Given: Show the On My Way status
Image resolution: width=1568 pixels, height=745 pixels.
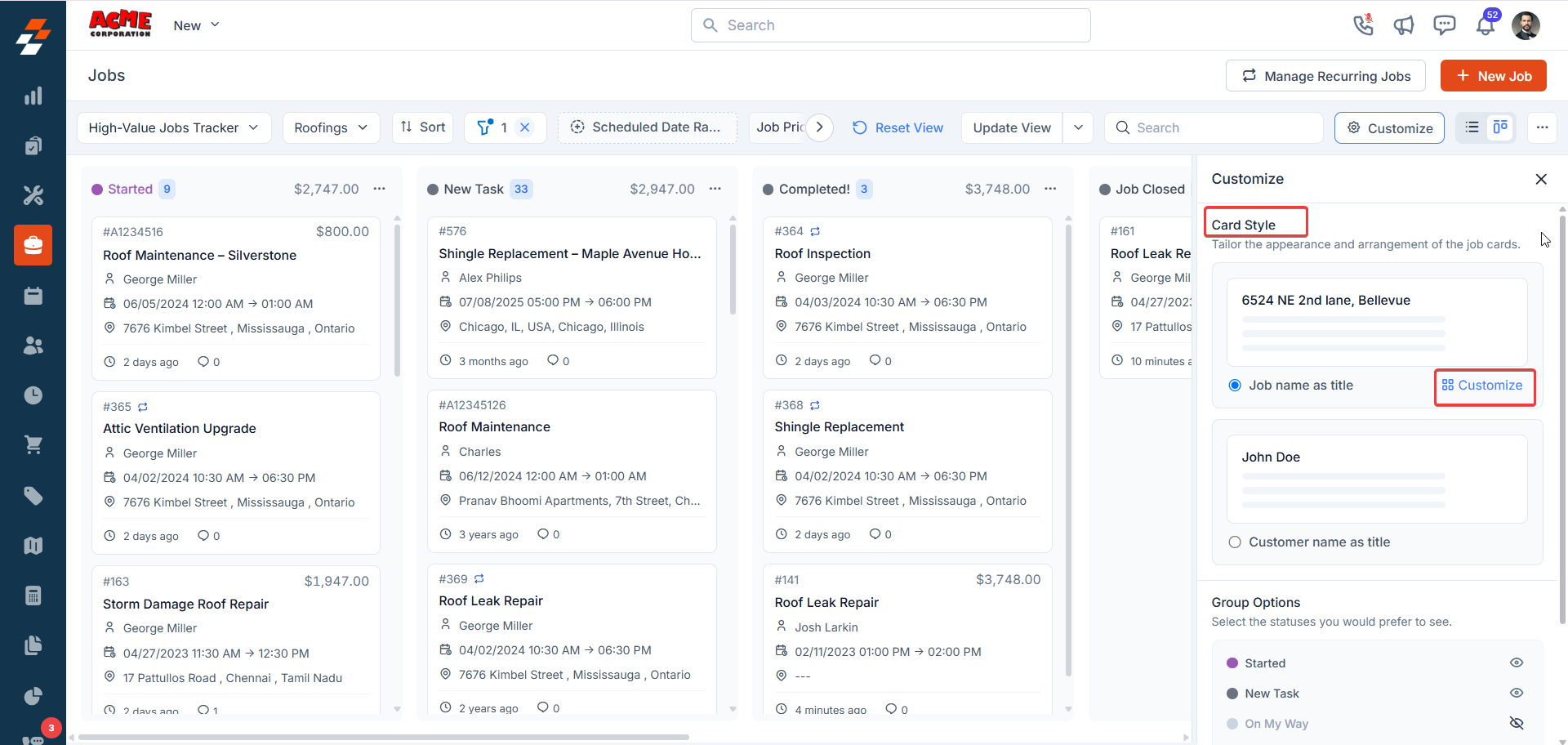Looking at the screenshot, I should click(x=1517, y=723).
